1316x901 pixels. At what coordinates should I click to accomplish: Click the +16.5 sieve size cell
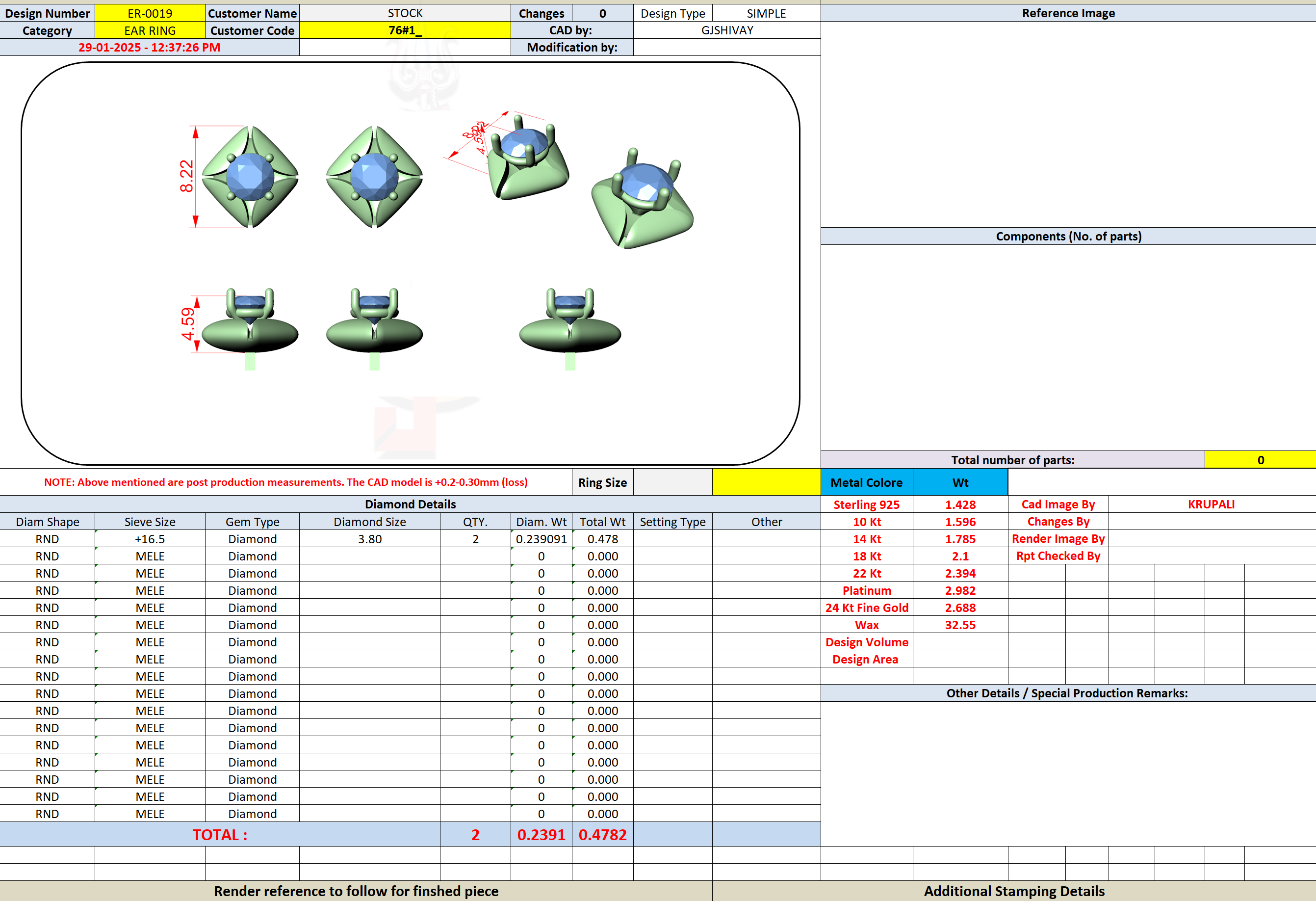[150, 539]
